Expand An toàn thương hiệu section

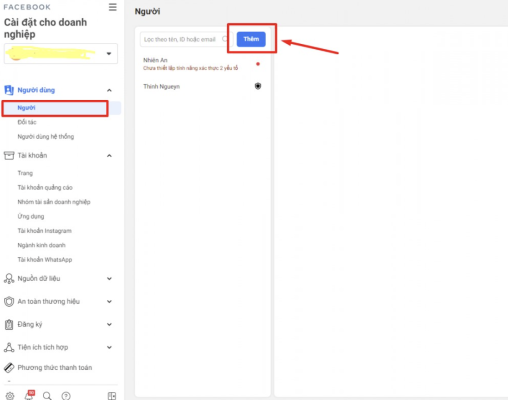tap(109, 302)
